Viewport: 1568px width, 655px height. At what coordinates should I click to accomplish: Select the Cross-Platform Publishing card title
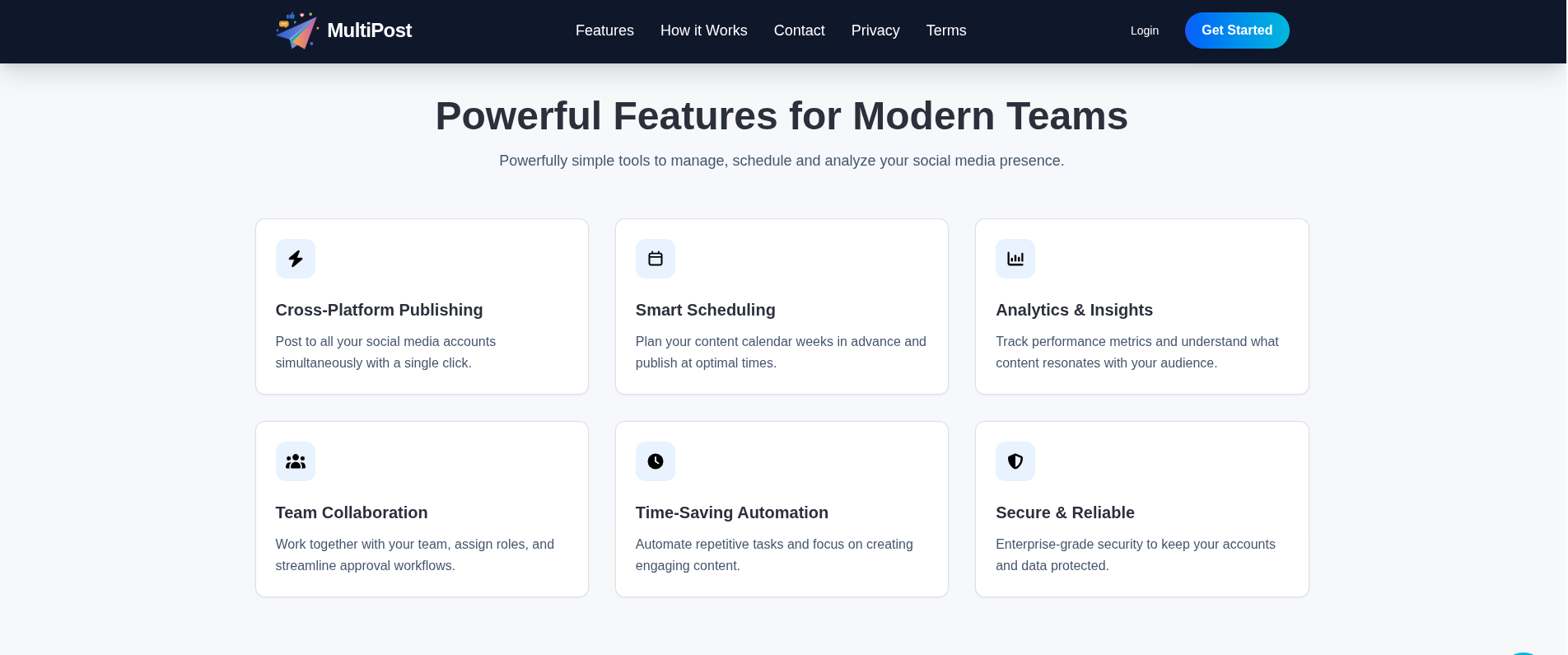point(379,310)
